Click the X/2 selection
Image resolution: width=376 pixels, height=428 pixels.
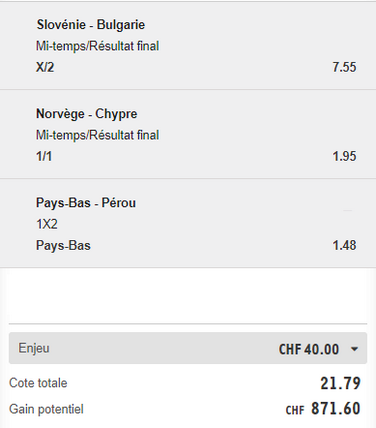pos(45,67)
